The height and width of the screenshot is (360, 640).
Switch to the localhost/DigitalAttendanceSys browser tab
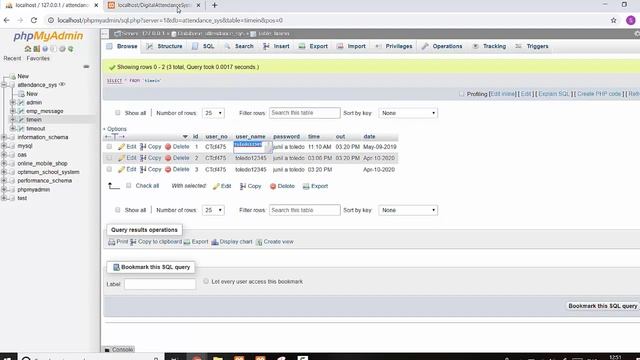(155, 5)
